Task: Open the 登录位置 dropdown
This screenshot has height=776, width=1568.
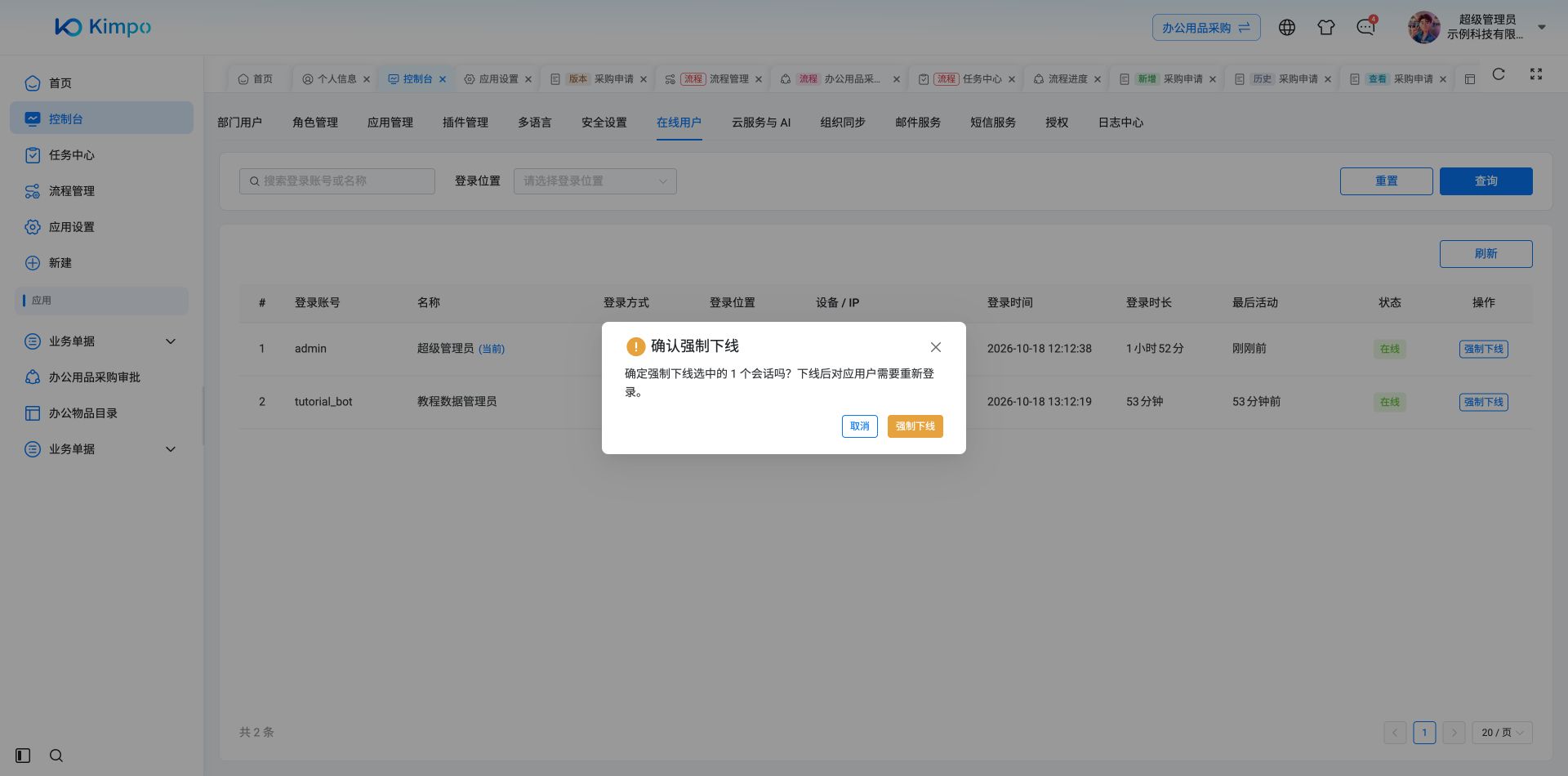Action: [595, 181]
